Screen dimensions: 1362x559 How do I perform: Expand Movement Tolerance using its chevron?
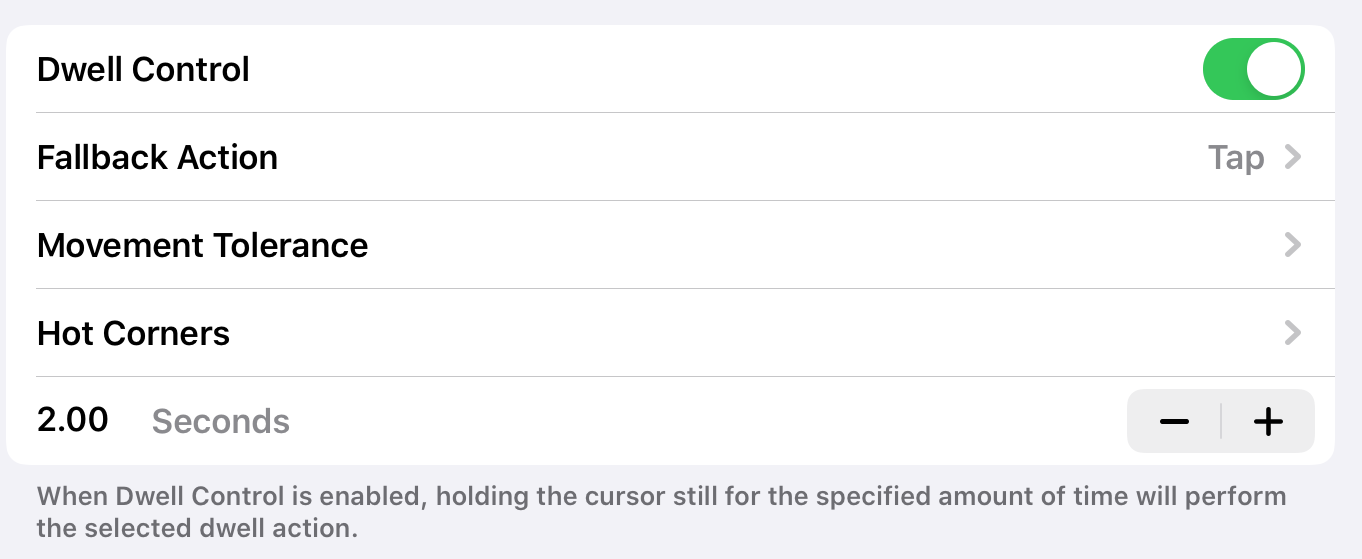pos(1293,245)
